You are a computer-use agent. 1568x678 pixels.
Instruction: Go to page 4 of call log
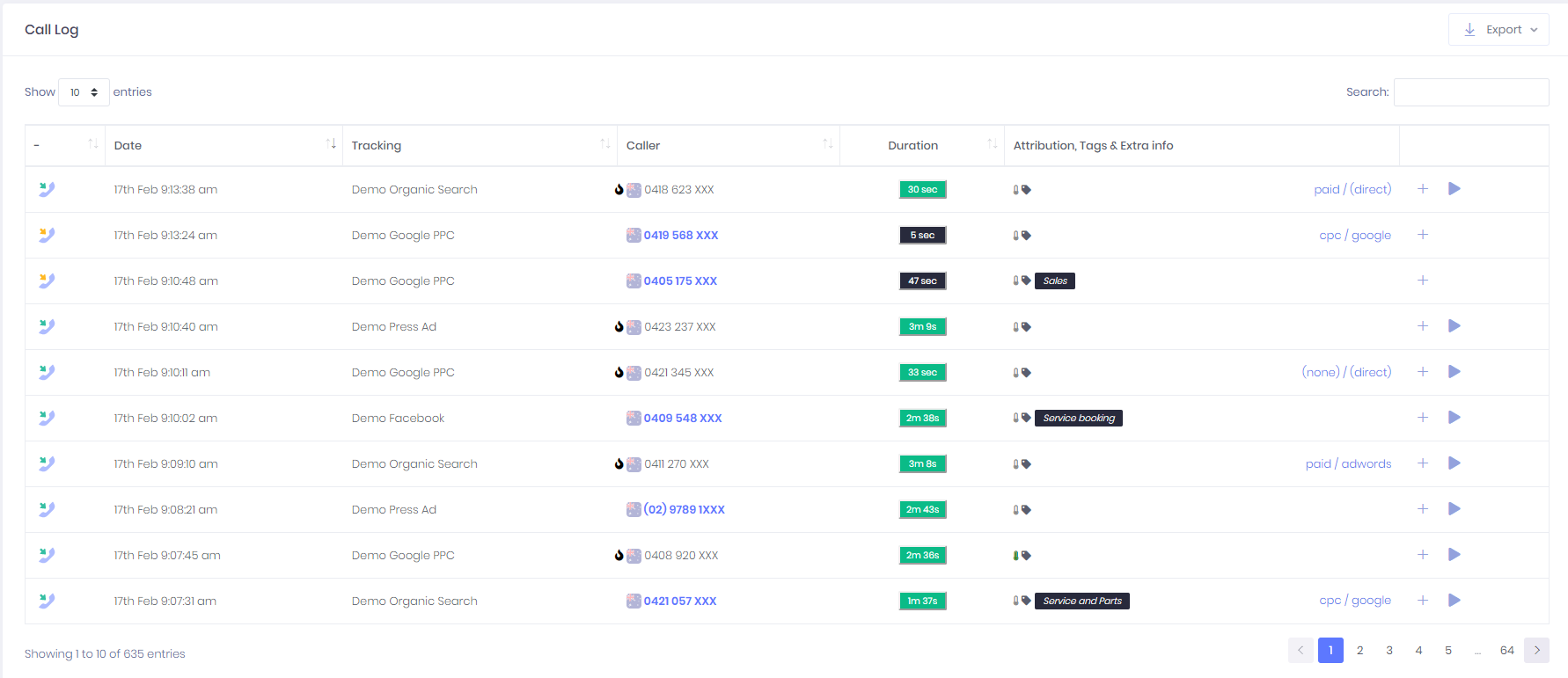point(1418,650)
